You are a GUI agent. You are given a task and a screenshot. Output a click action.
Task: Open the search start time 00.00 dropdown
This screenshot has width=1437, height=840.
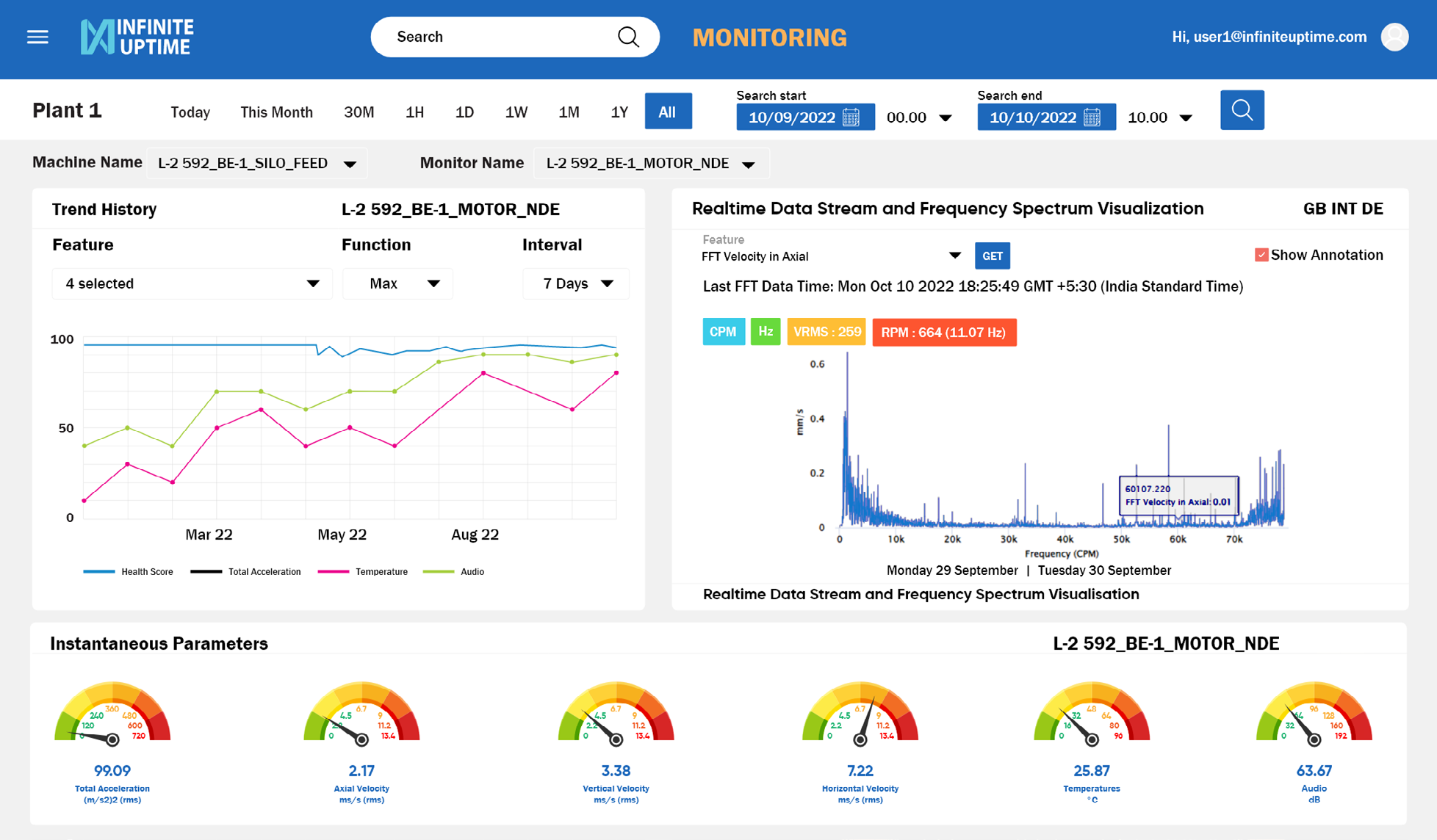(x=919, y=117)
